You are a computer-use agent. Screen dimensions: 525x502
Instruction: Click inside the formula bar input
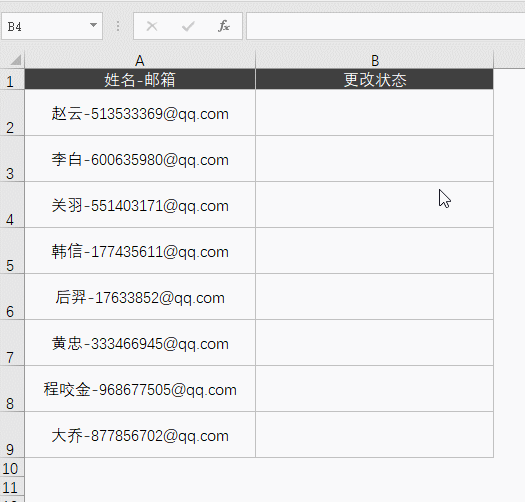tap(385, 26)
